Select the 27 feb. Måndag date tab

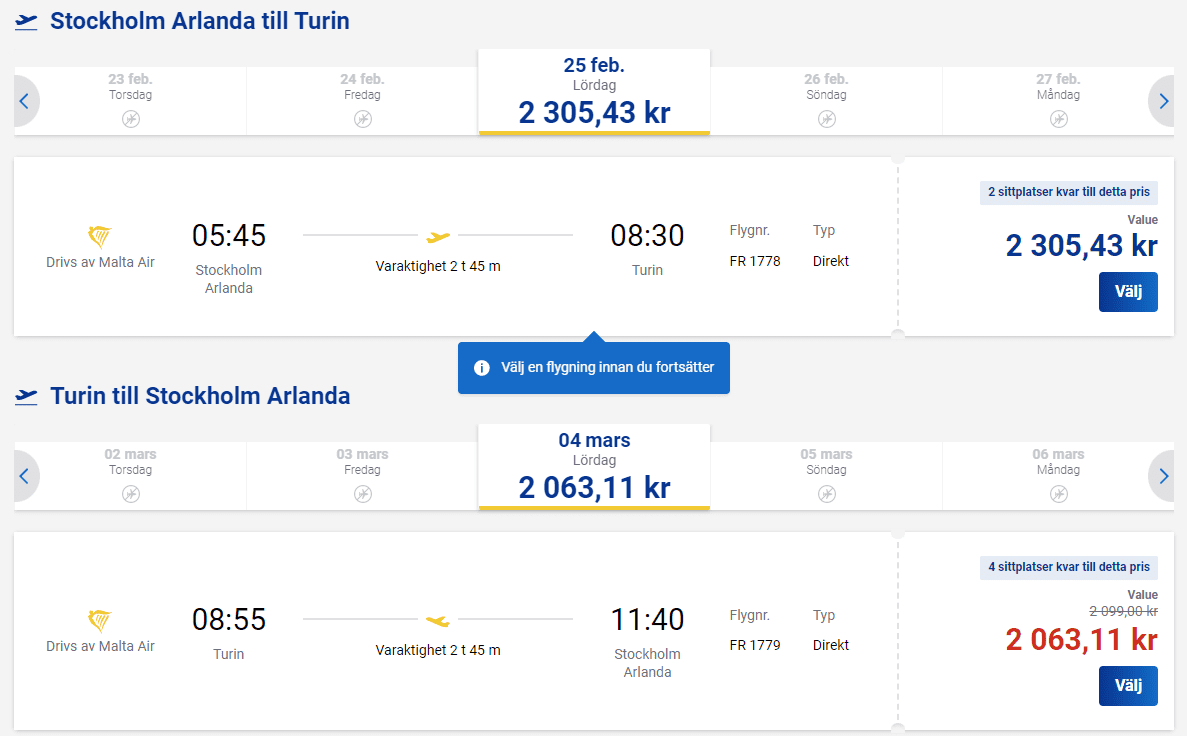click(x=1057, y=100)
